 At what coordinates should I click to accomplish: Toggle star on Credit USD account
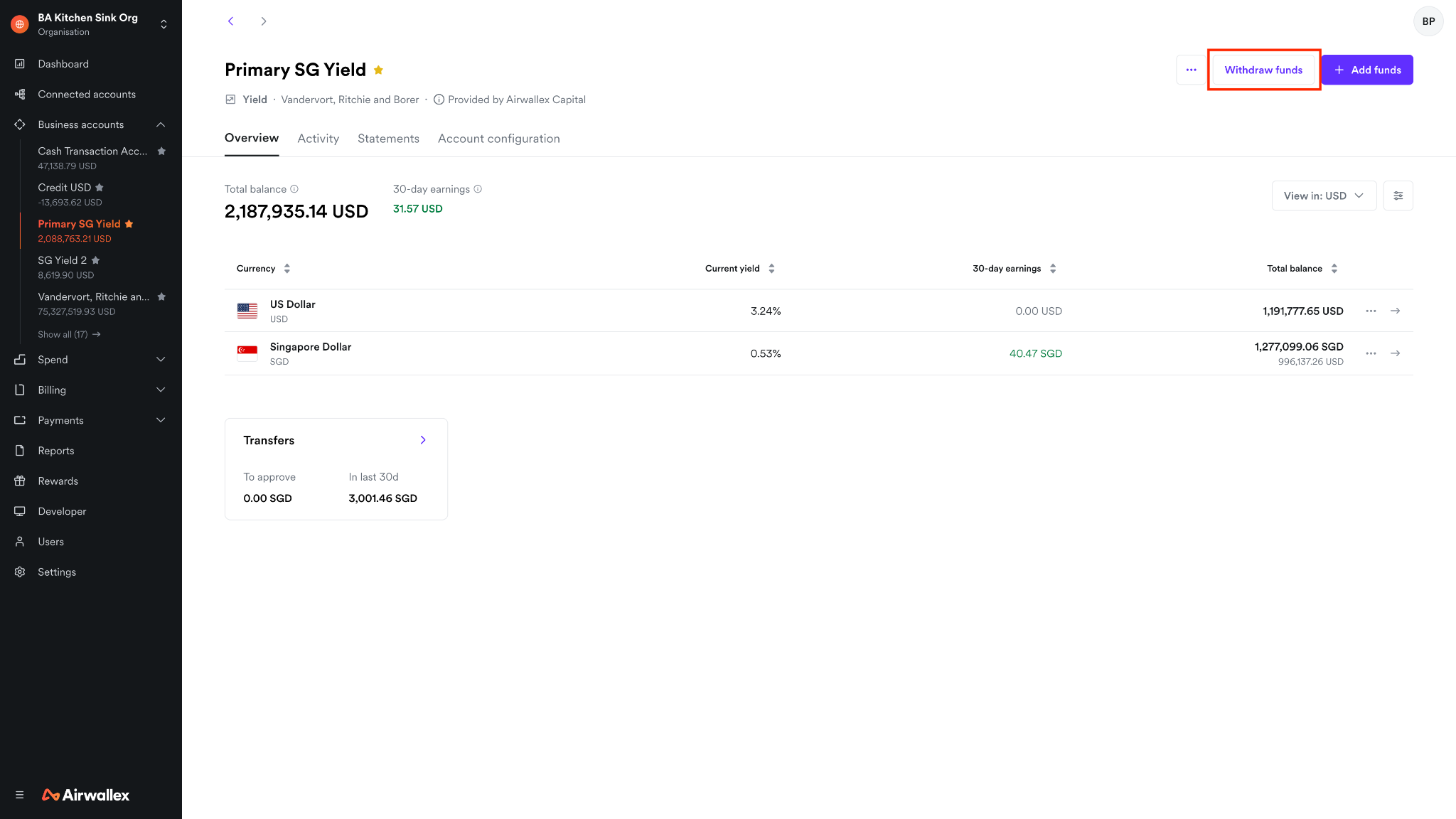(x=100, y=188)
